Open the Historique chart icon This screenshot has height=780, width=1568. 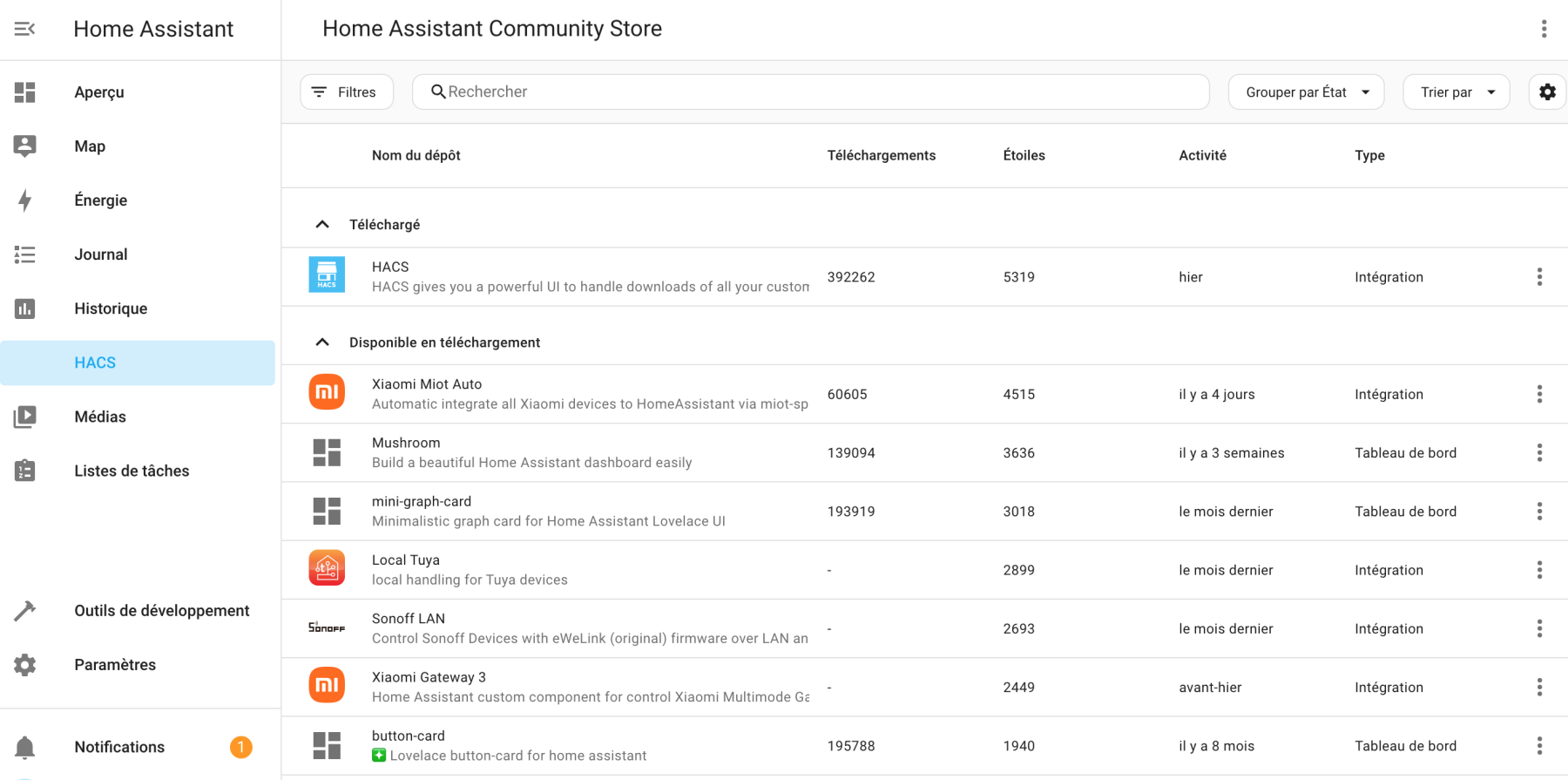[24, 309]
